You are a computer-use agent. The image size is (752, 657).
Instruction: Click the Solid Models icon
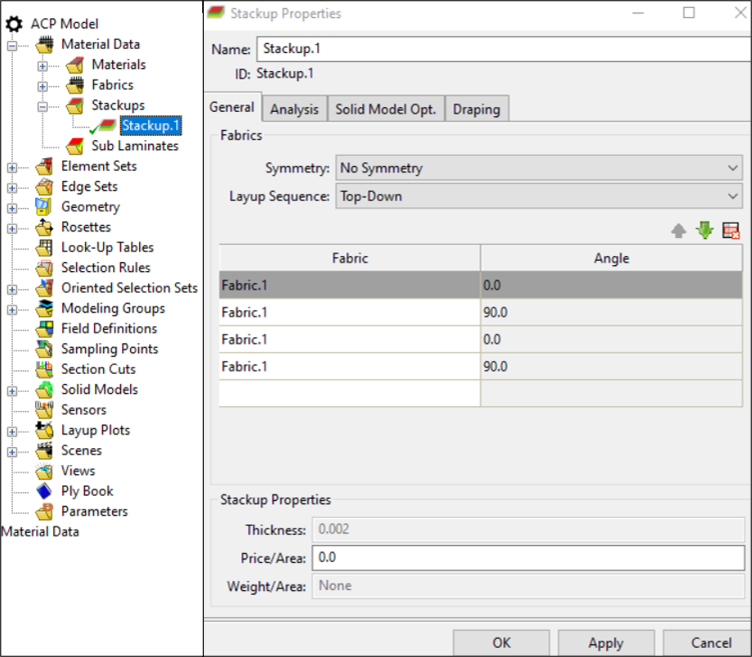tap(45, 389)
